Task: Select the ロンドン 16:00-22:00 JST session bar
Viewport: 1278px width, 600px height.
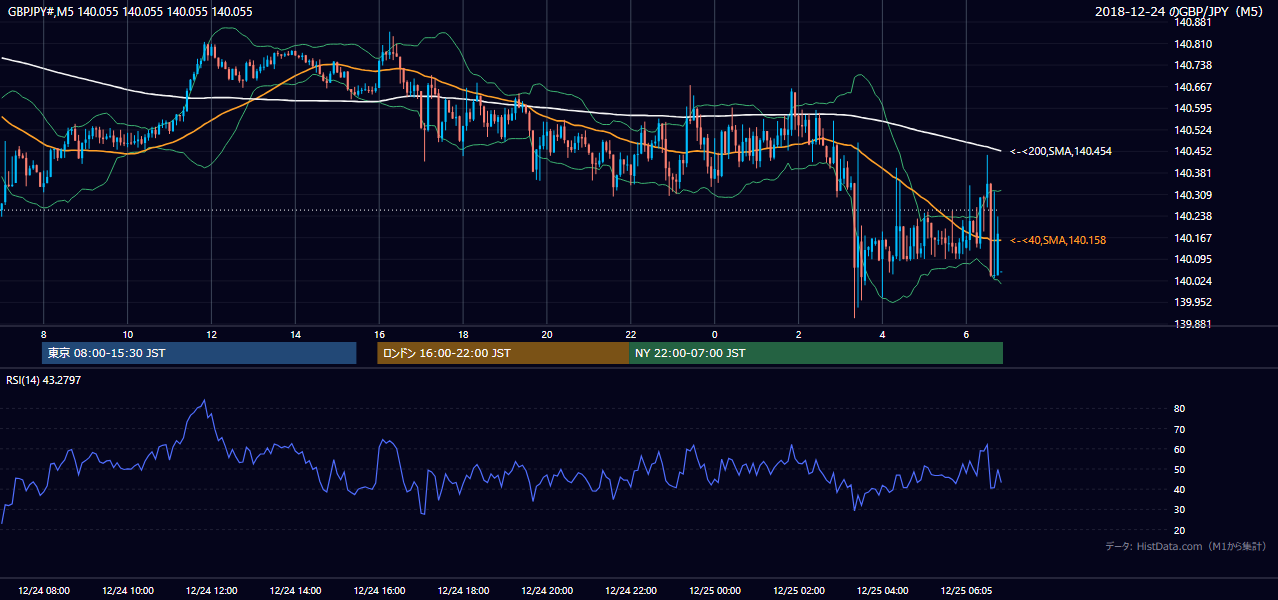Action: pos(503,353)
